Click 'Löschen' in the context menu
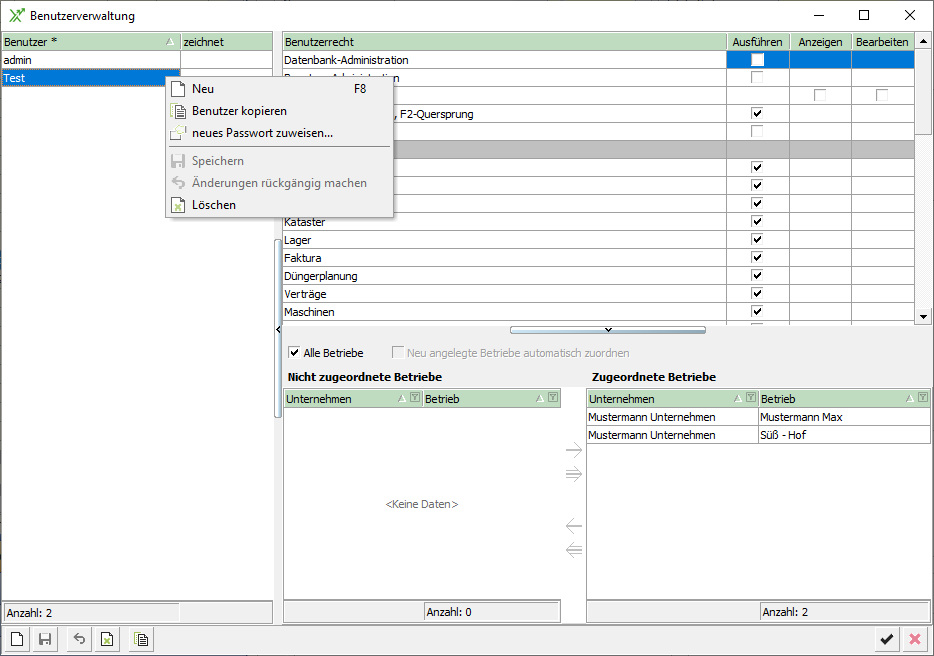Viewport: 934px width, 656px height. point(214,205)
